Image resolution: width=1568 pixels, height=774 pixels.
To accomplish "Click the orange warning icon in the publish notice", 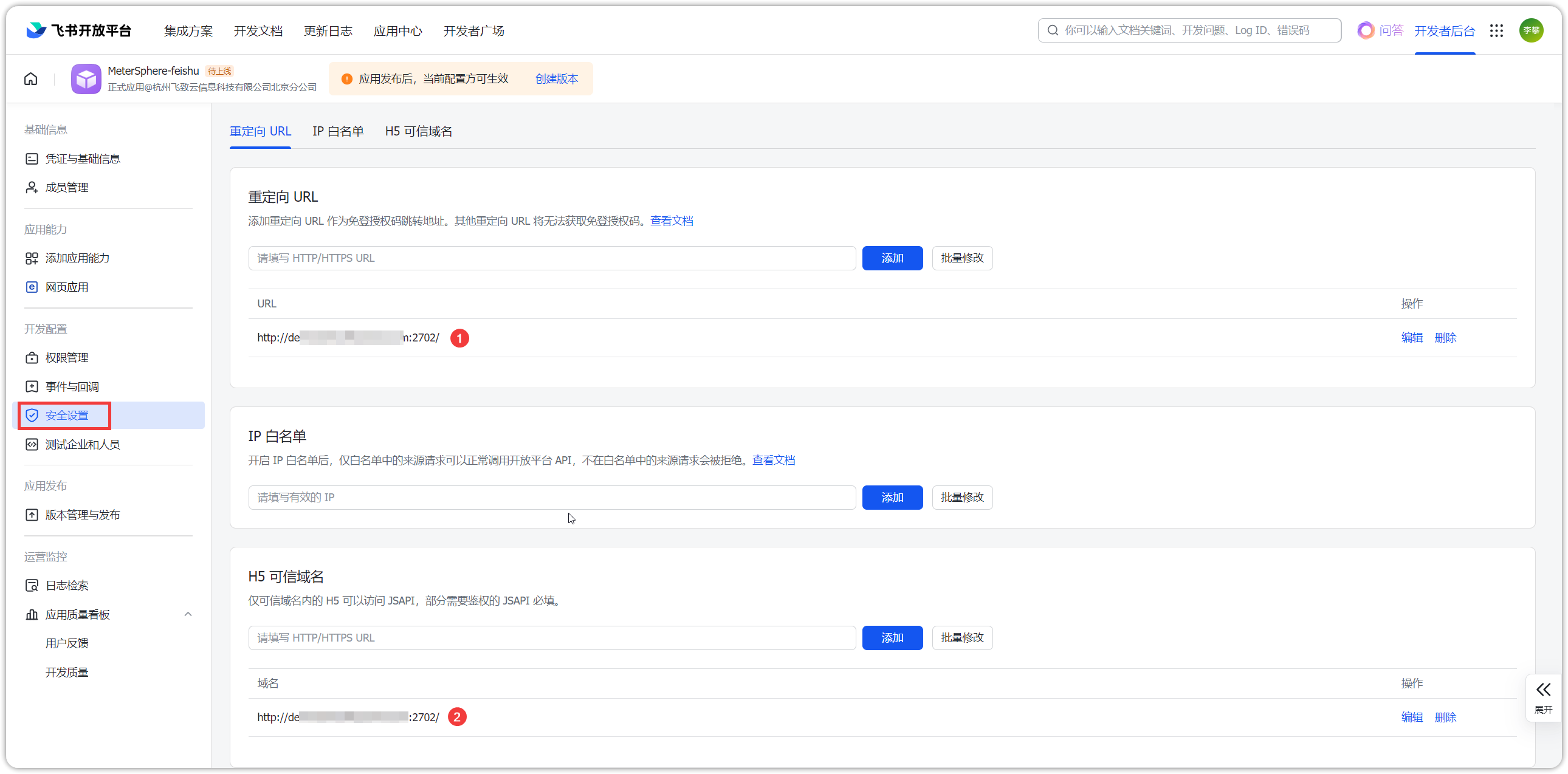I will 347,78.
